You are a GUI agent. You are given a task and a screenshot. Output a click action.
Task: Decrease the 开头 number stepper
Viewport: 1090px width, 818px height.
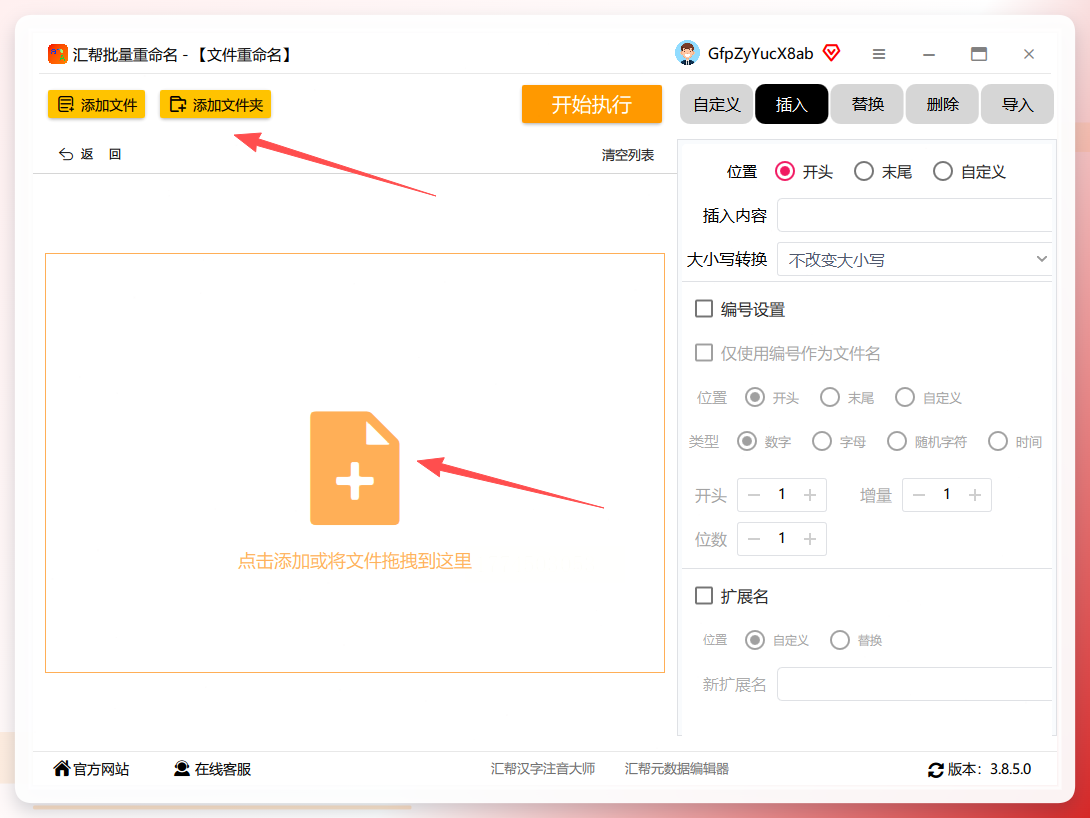[x=754, y=495]
